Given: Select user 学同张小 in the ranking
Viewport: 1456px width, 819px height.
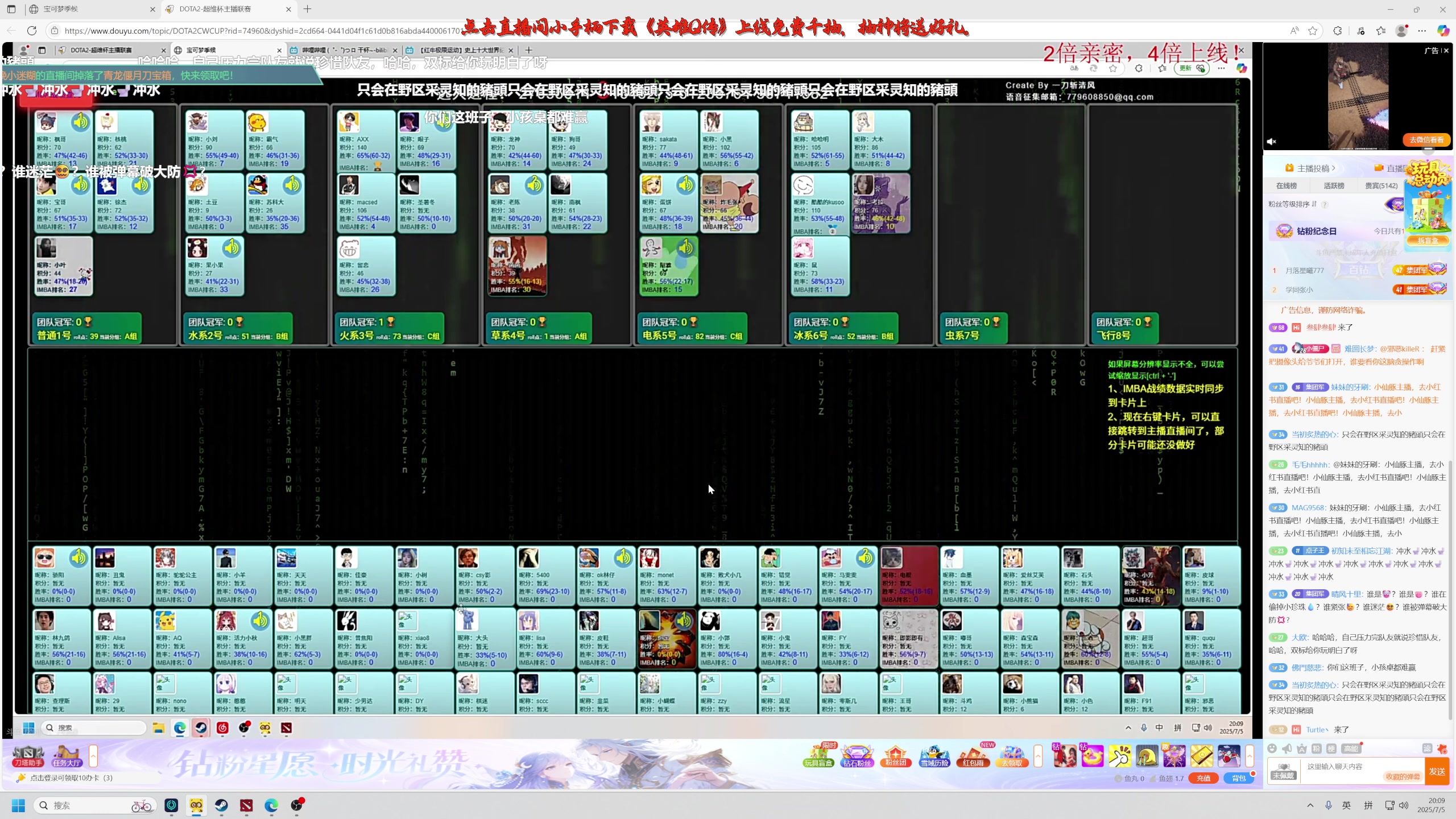Looking at the screenshot, I should (x=1299, y=290).
